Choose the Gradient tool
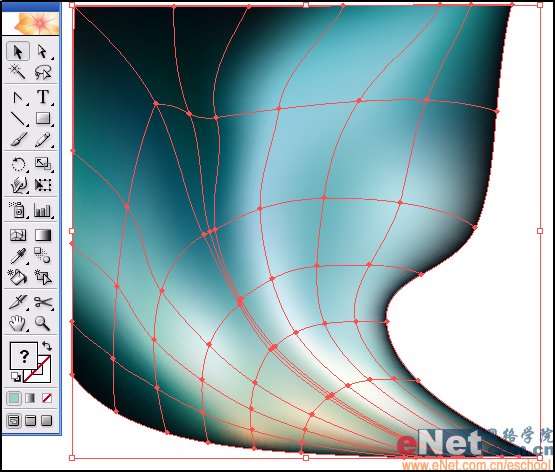This screenshot has height=472, width=555. pyautogui.click(x=42, y=235)
